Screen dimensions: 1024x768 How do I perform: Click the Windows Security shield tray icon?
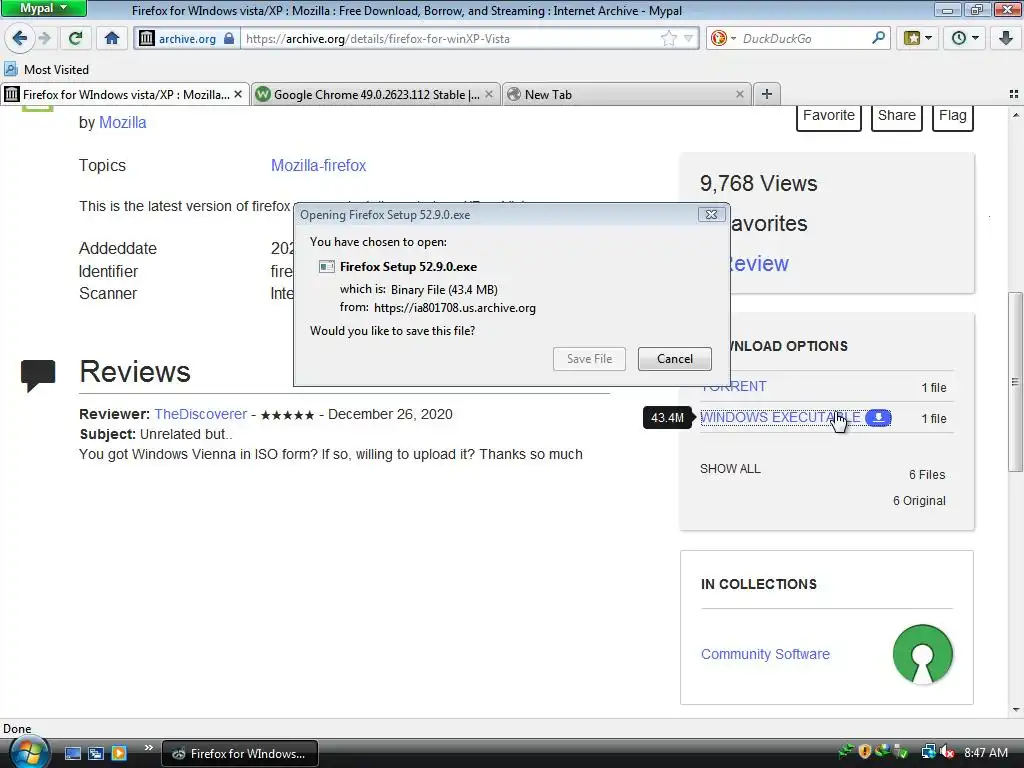(x=865, y=752)
